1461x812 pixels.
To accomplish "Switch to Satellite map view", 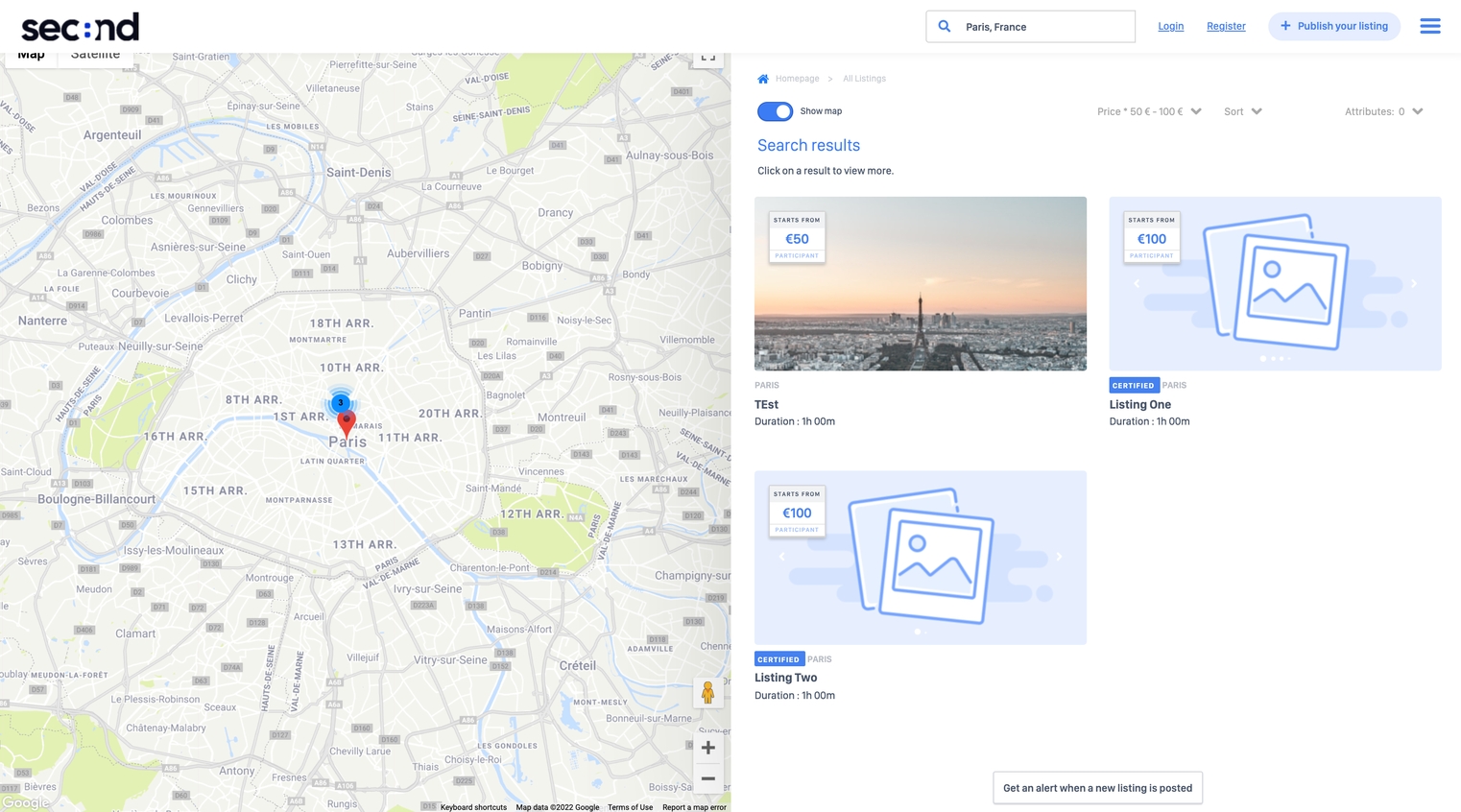I will pos(95,56).
